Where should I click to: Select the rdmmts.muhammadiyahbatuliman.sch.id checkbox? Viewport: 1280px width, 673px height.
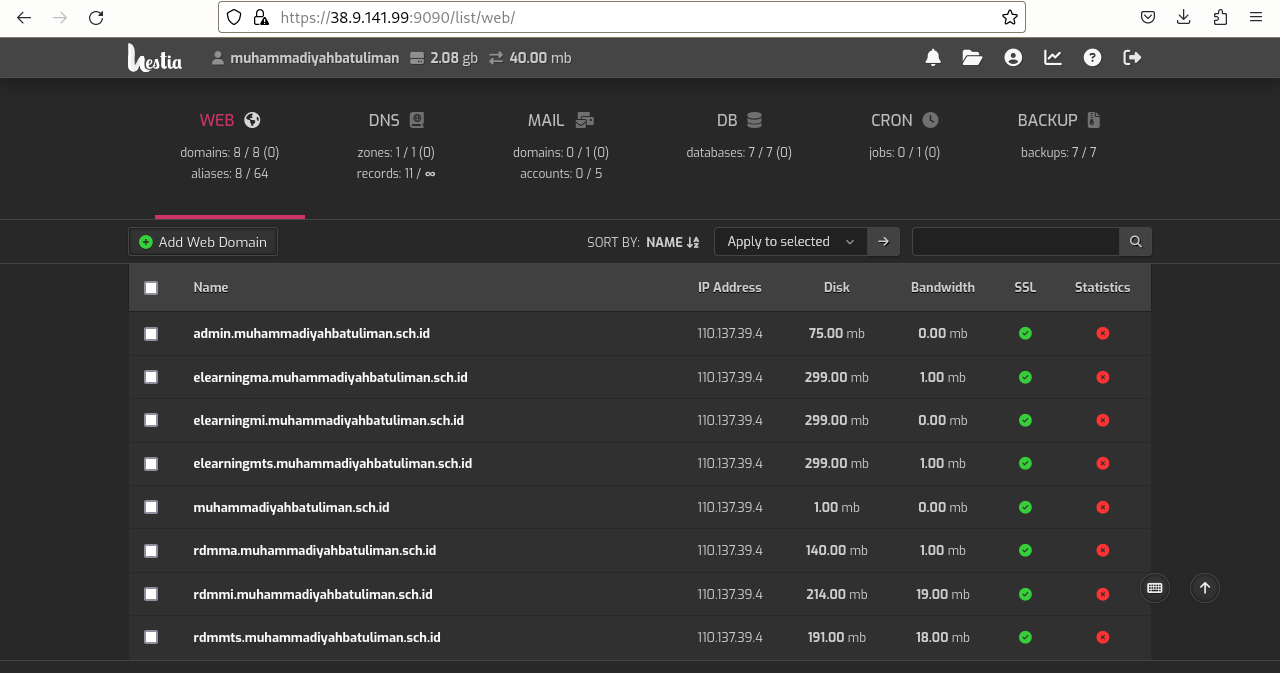click(x=151, y=638)
